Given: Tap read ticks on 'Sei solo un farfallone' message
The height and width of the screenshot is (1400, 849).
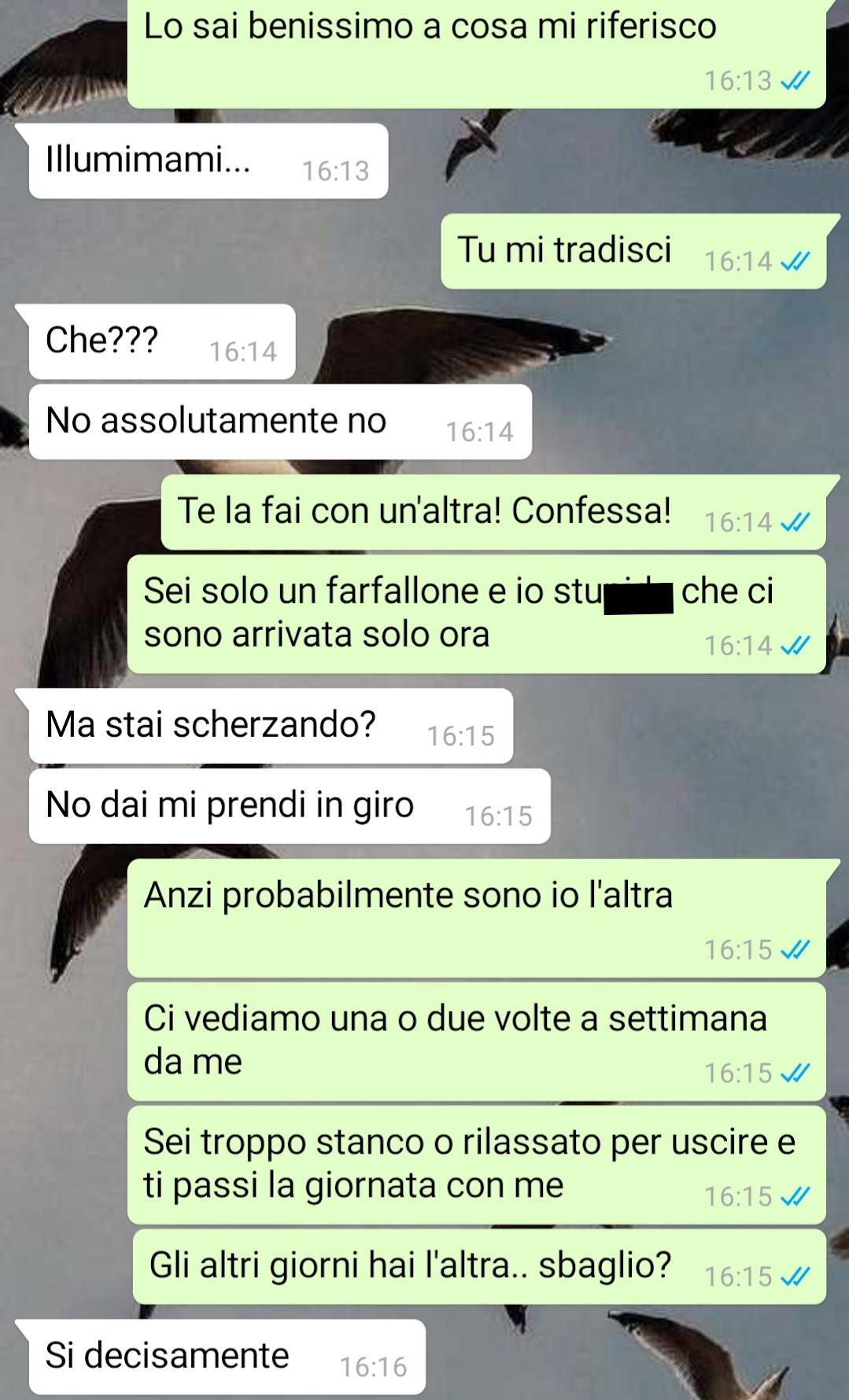Looking at the screenshot, I should (x=795, y=646).
